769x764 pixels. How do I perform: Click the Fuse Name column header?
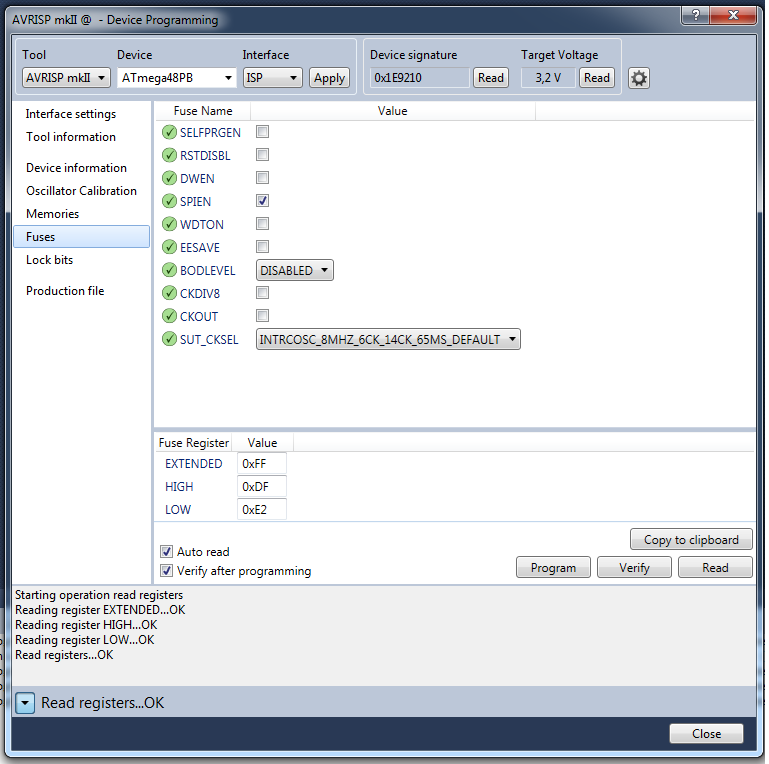[x=203, y=111]
